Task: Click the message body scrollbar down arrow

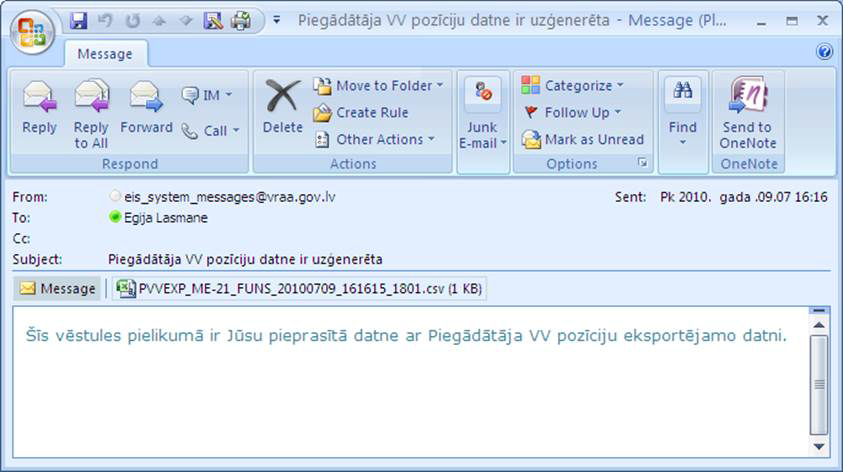Action: (x=818, y=447)
